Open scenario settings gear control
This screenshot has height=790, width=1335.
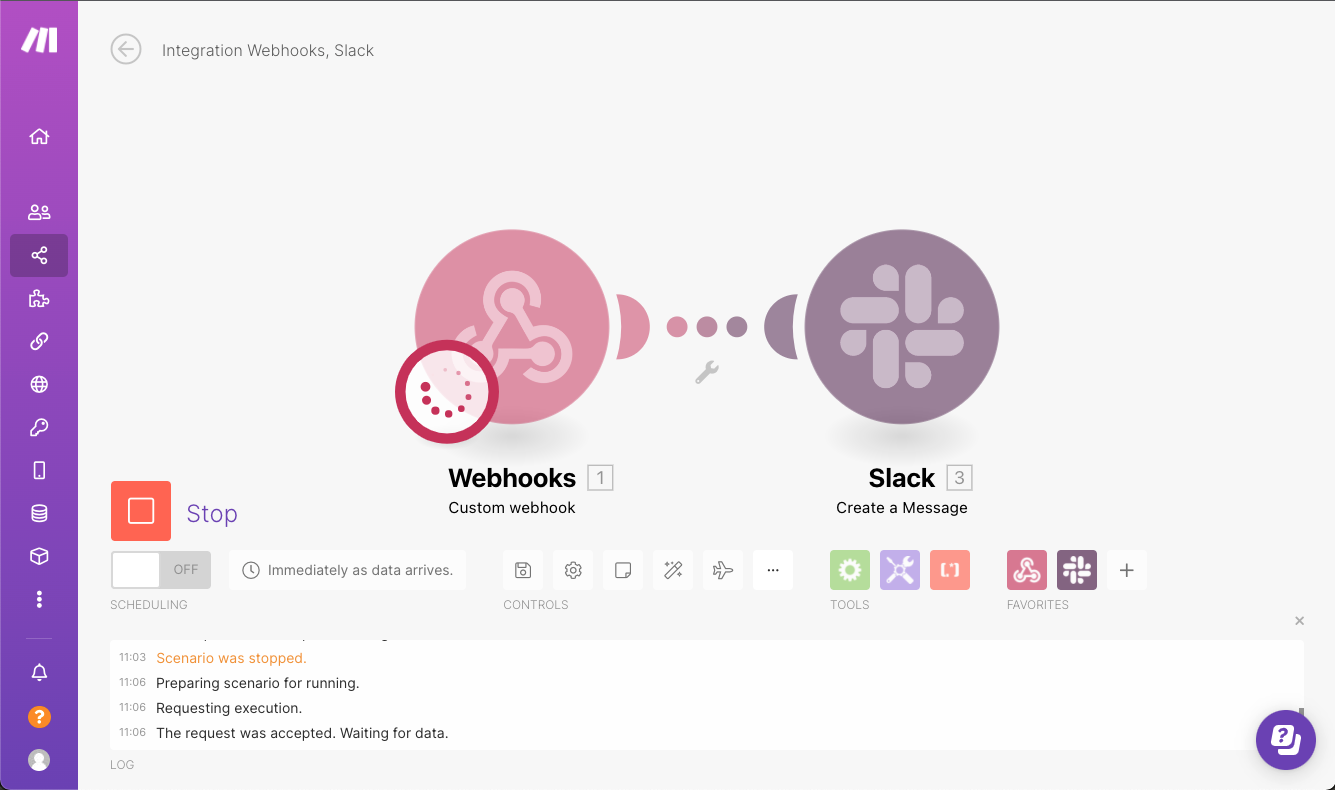[x=573, y=570]
